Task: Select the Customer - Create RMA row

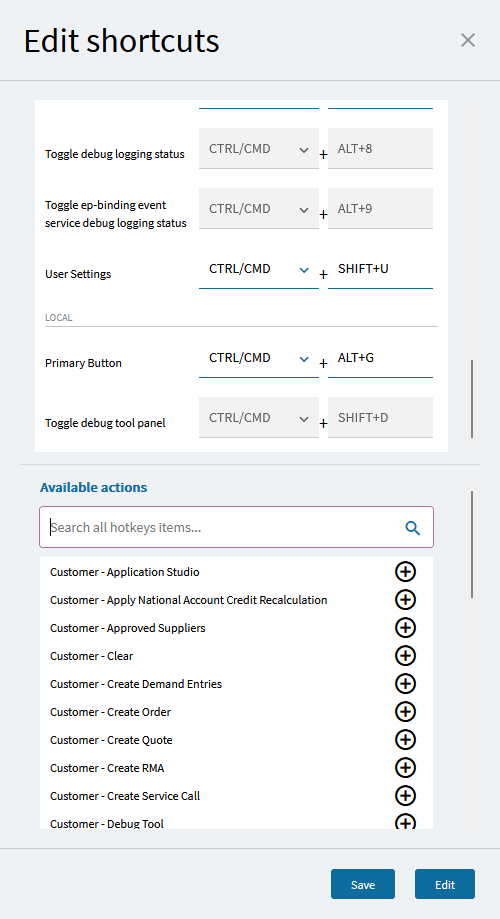Action: 236,768
